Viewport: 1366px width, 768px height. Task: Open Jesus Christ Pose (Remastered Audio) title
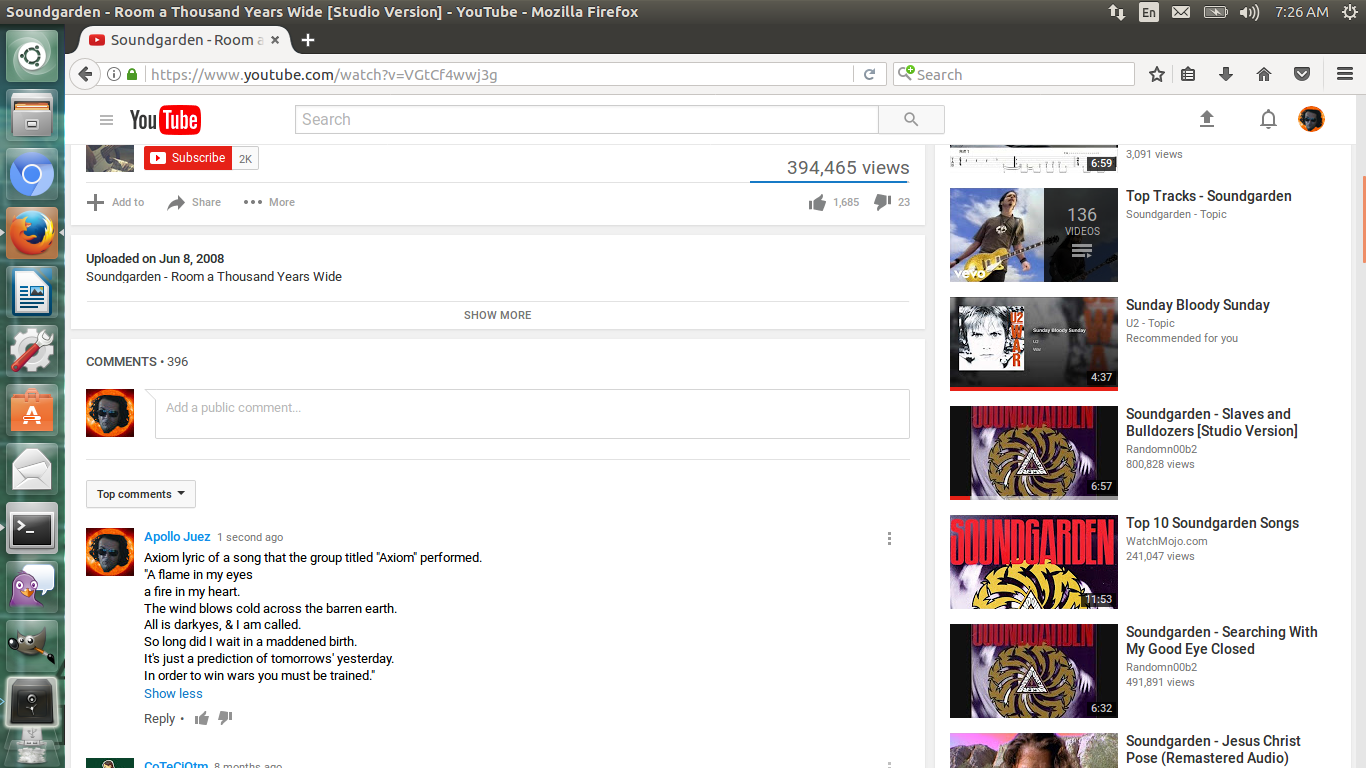[x=1213, y=749]
